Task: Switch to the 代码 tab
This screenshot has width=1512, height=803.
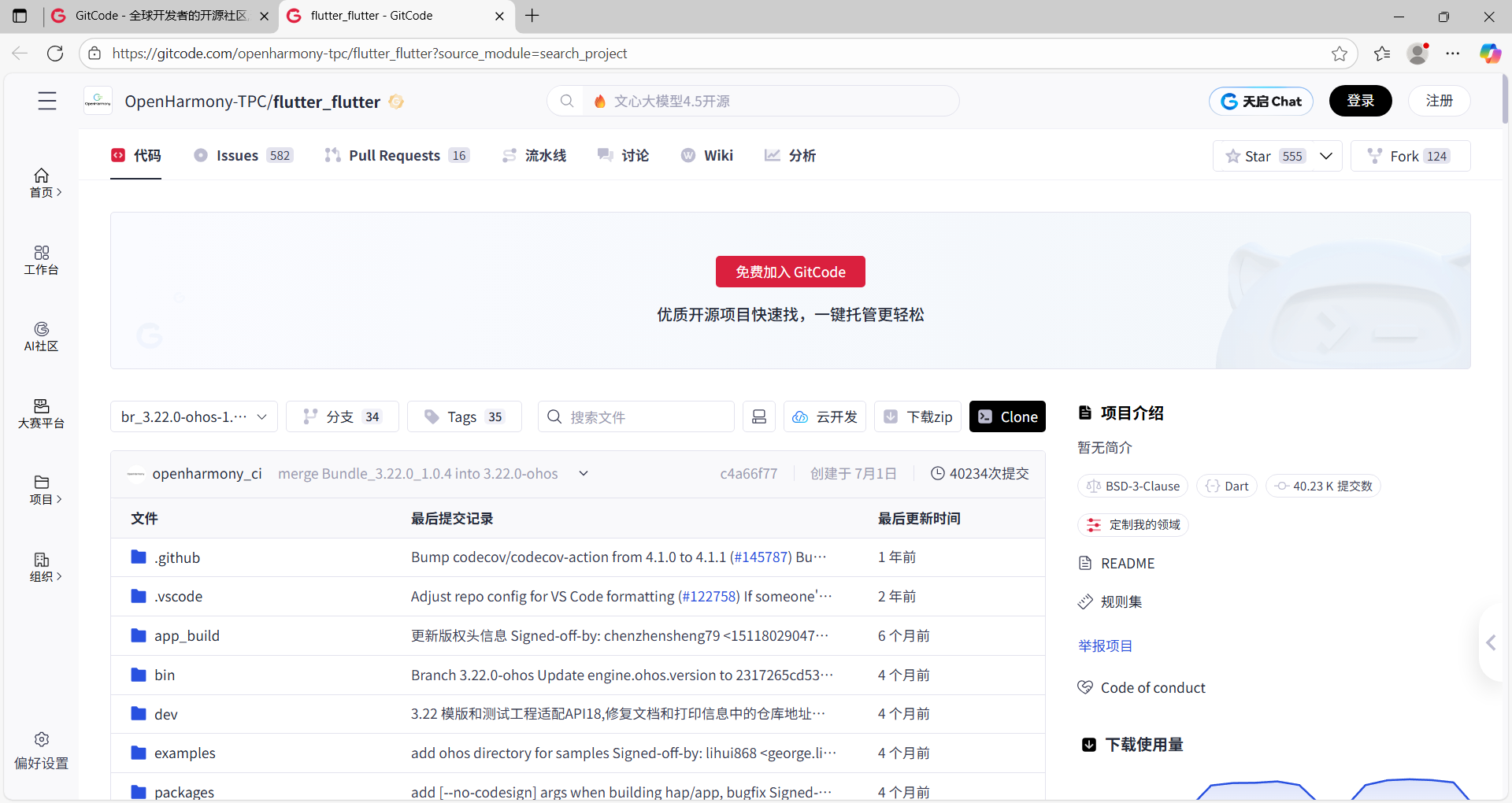Action: pyautogui.click(x=136, y=155)
